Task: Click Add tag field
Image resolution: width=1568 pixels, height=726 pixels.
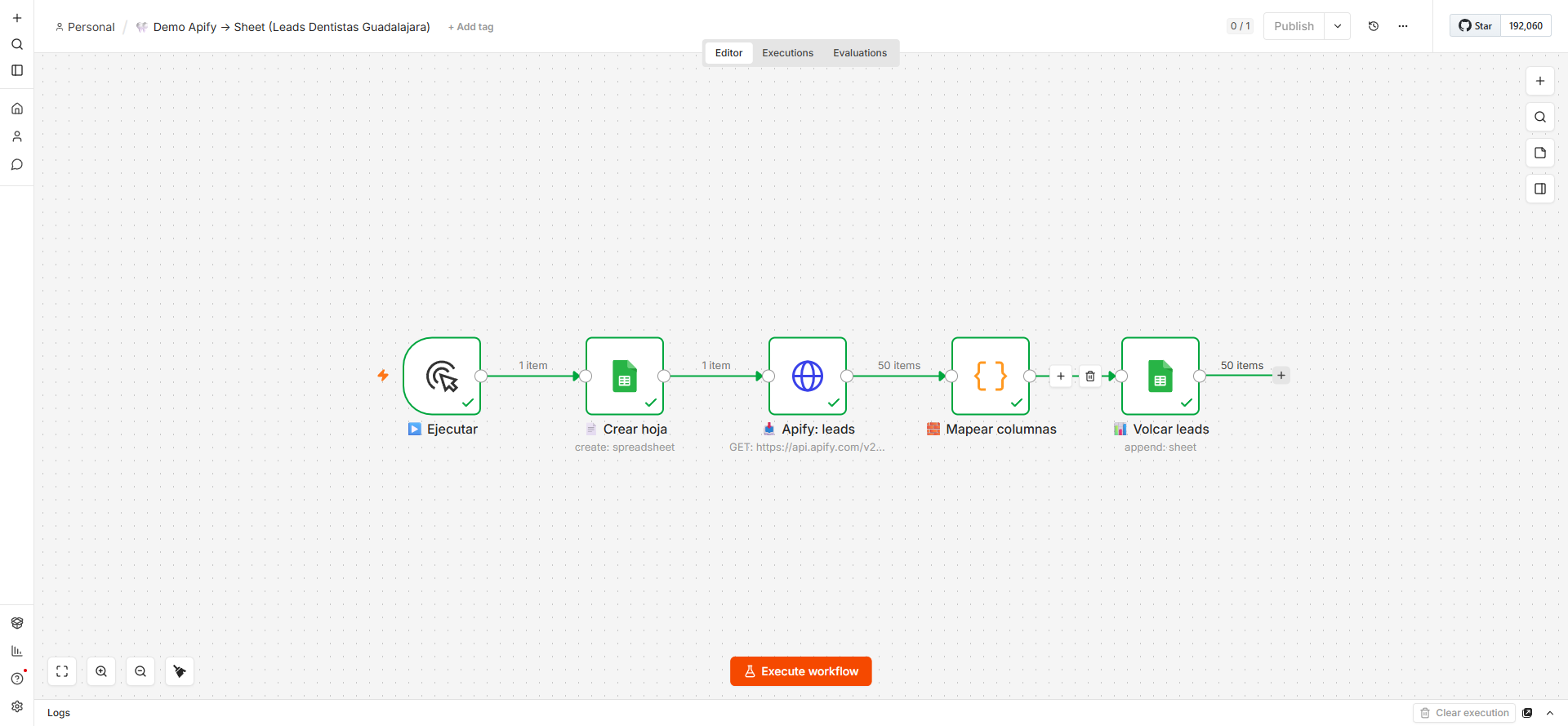Action: [471, 27]
